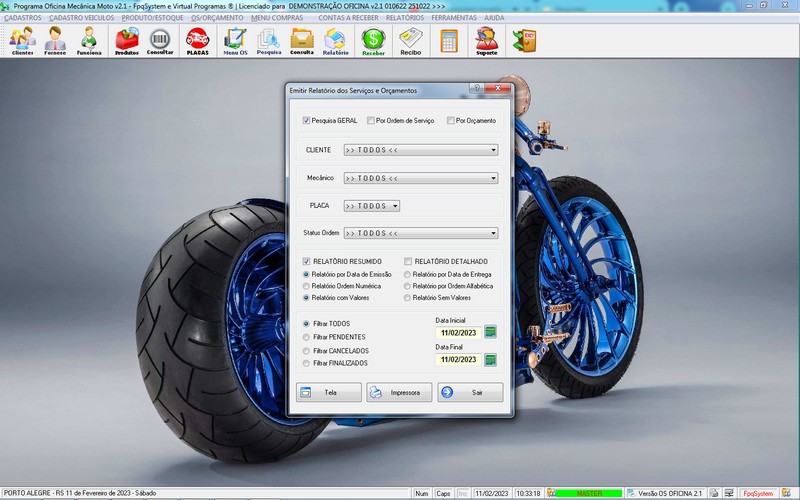The width and height of the screenshot is (800, 500).
Task: Check the RELATÓRIO DETALHADO checkbox
Action: pyautogui.click(x=408, y=261)
